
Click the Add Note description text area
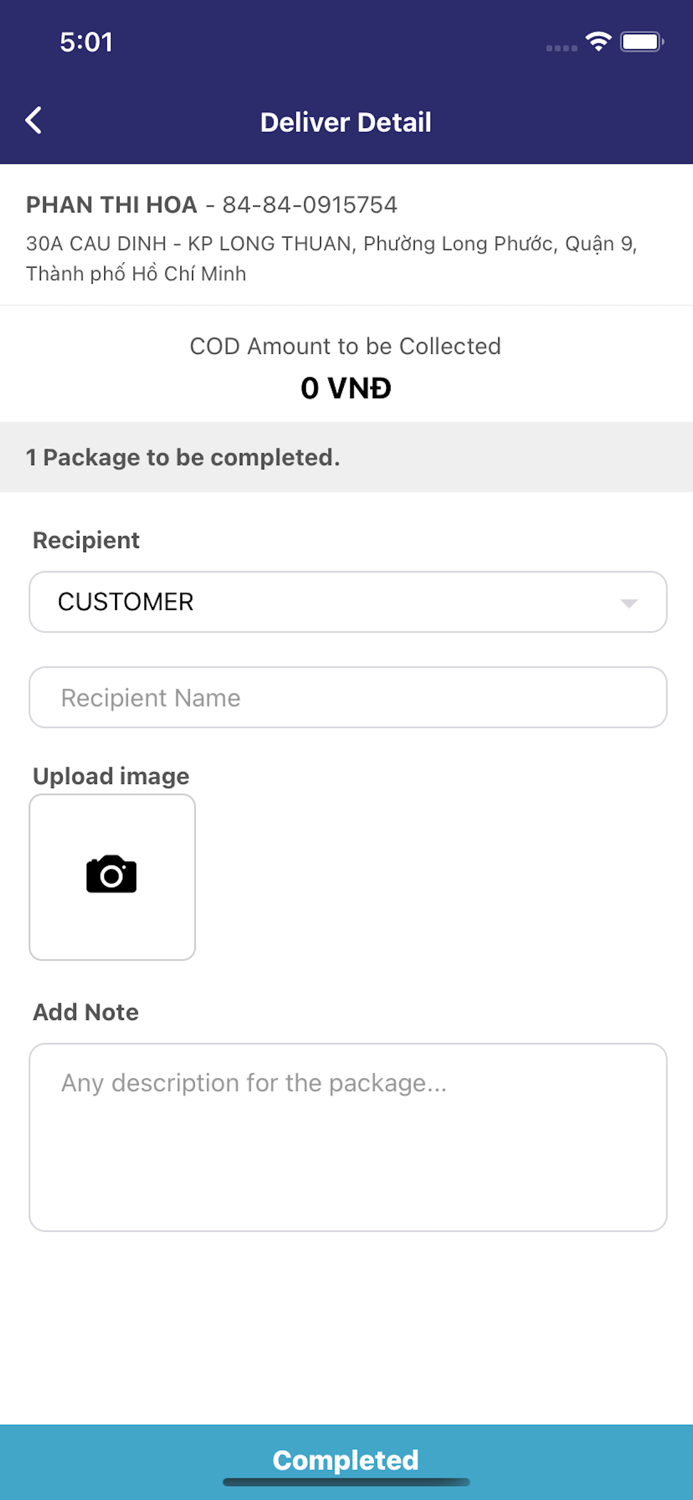click(347, 1137)
